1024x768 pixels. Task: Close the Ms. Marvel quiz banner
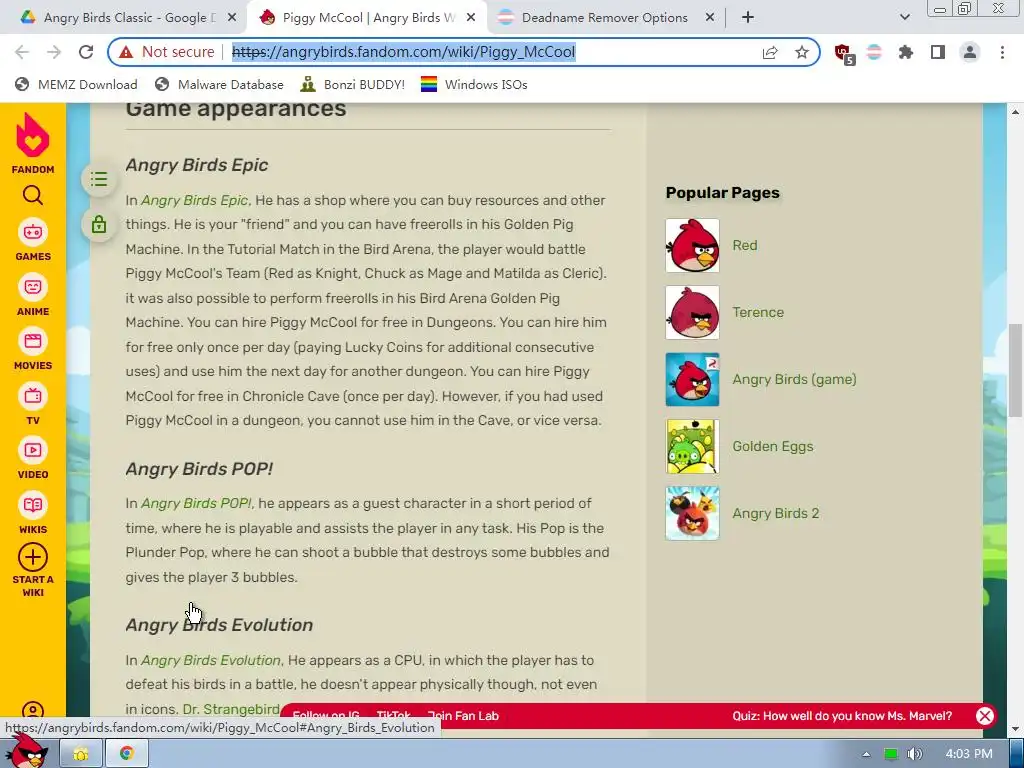pos(985,716)
